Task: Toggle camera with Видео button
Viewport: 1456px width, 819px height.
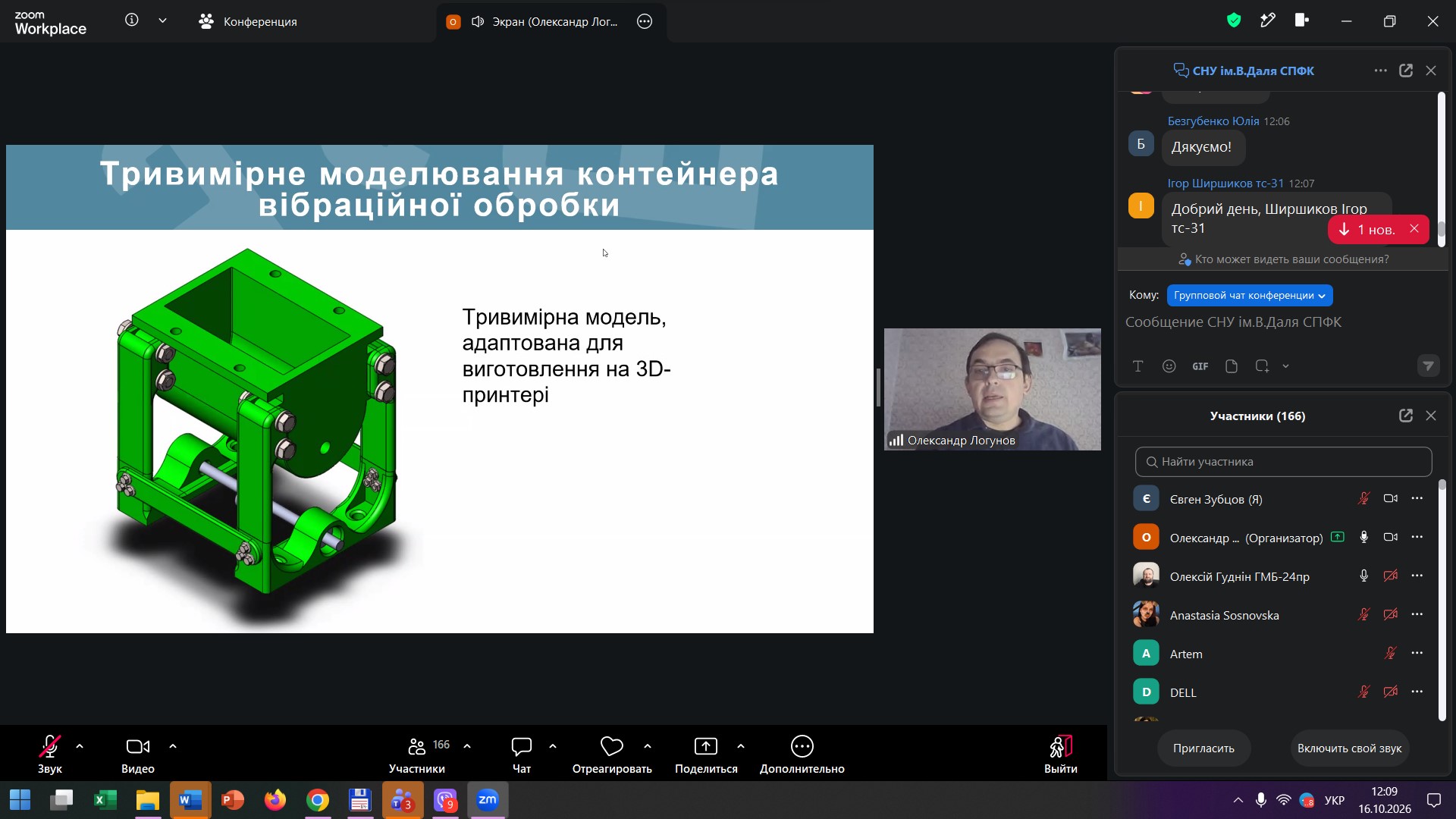Action: (x=138, y=755)
